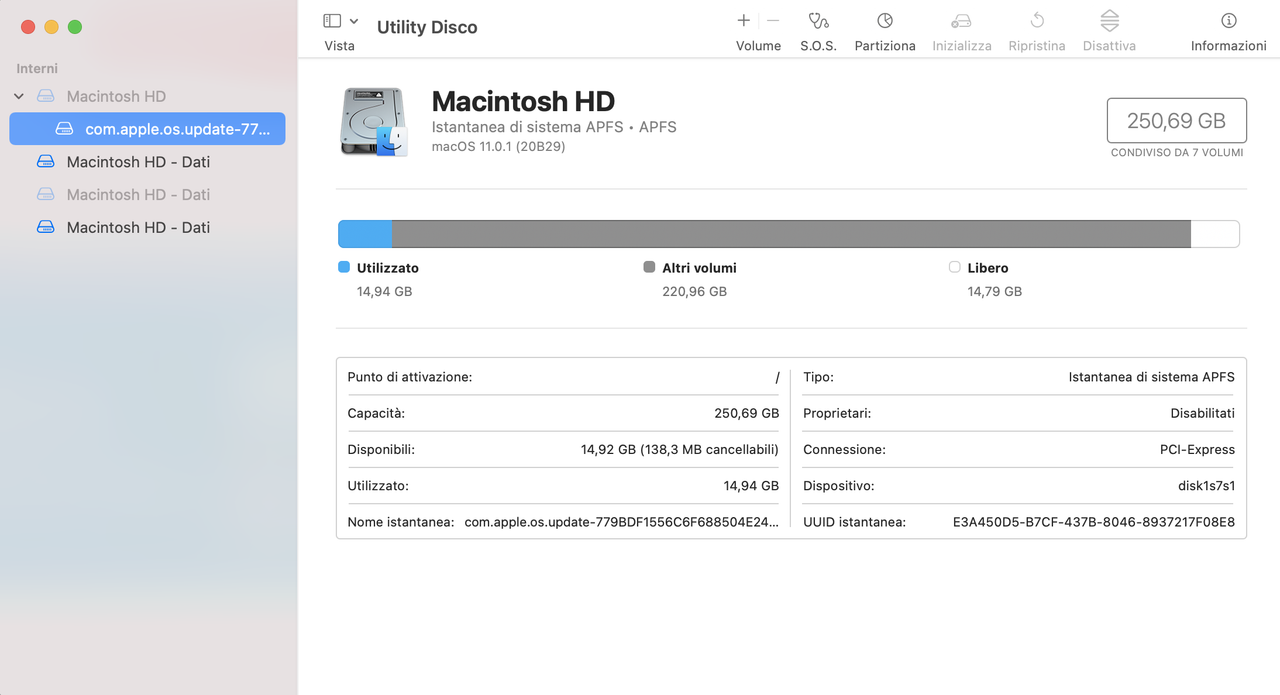Click the Nome istantanea com.apple.os.update value
Viewport: 1280px width, 695px height.
(x=622, y=522)
